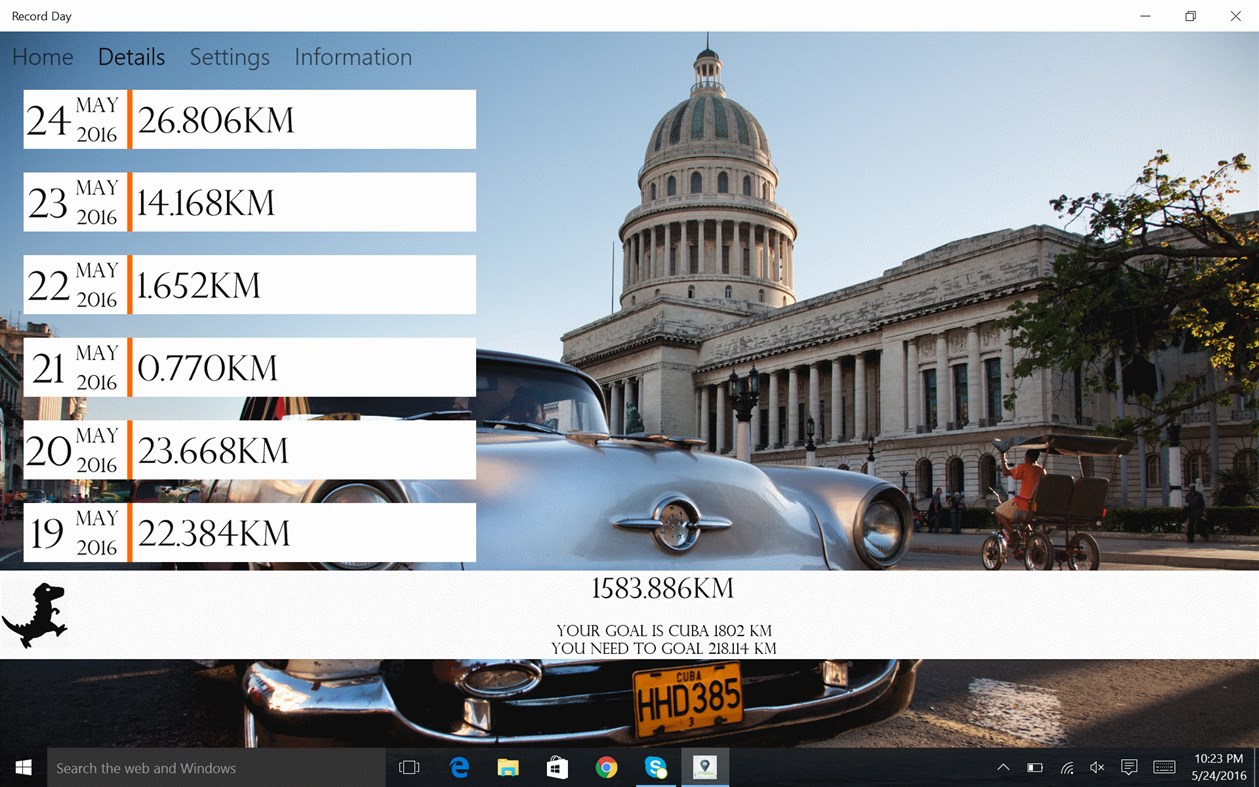Unmute audio via the speaker icon
This screenshot has height=787, width=1259.
pos(1096,767)
